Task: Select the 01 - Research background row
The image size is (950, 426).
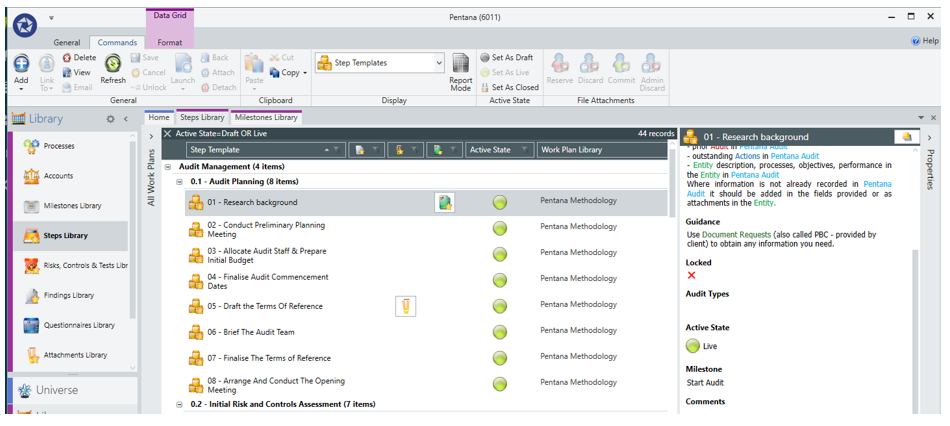Action: coord(426,202)
